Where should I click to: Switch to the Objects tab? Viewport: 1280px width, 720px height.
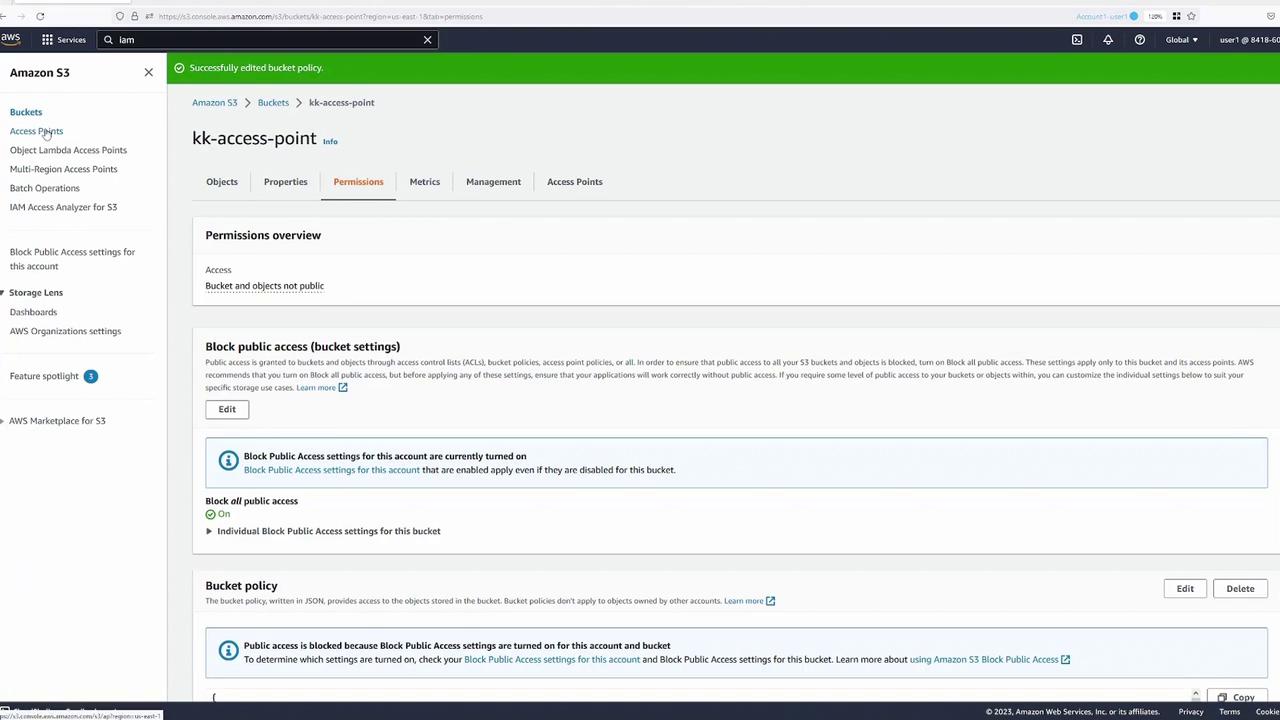(222, 182)
